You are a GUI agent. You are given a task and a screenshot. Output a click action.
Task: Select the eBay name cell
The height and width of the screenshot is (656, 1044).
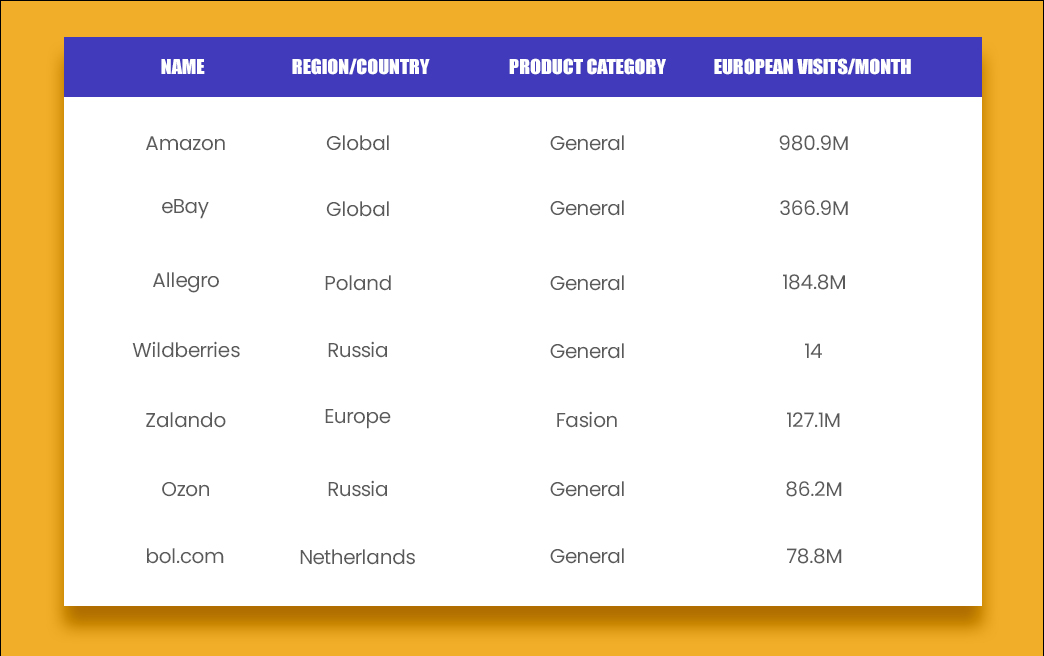click(185, 207)
